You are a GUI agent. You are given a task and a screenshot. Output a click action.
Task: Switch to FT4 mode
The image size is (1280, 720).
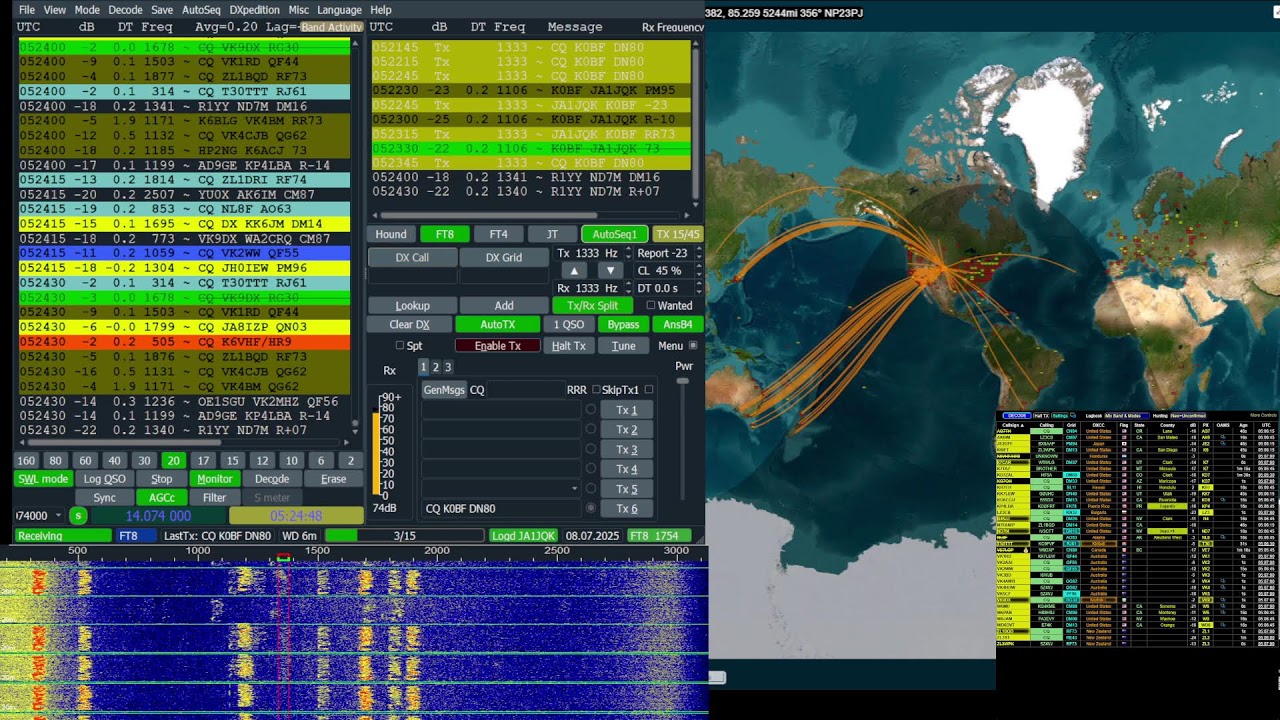(x=498, y=234)
